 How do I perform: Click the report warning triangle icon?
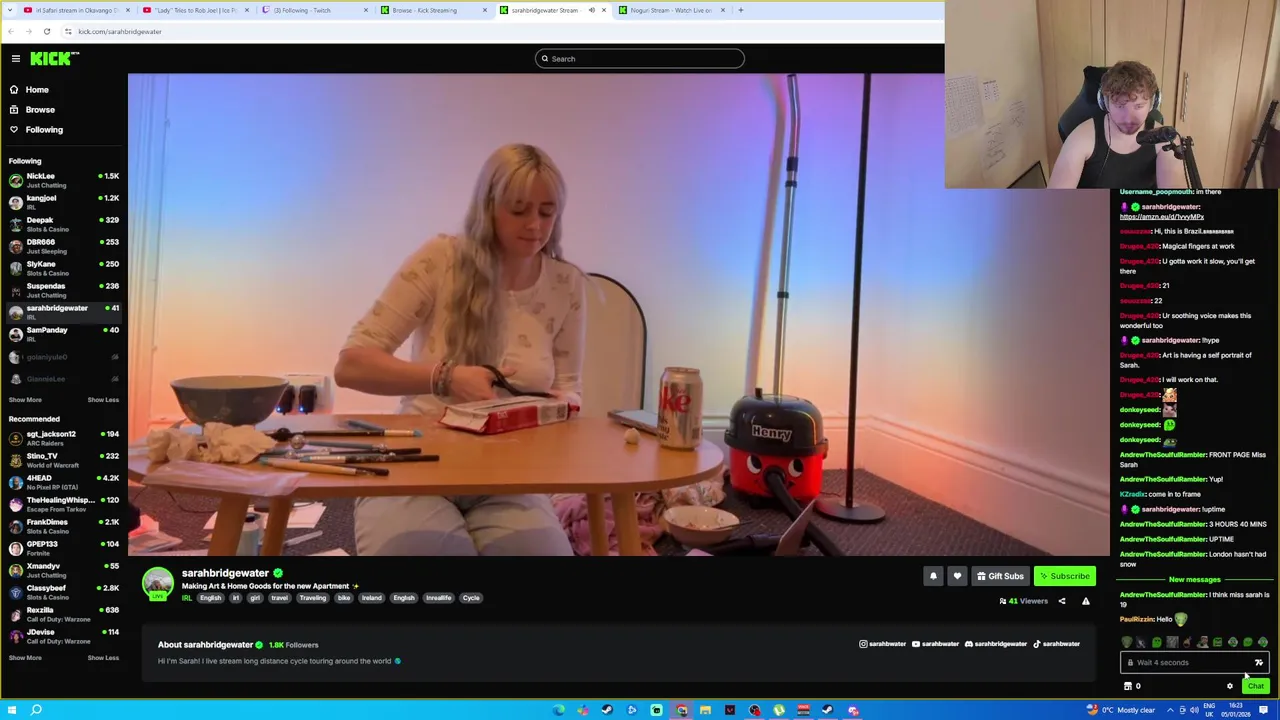tap(1085, 602)
